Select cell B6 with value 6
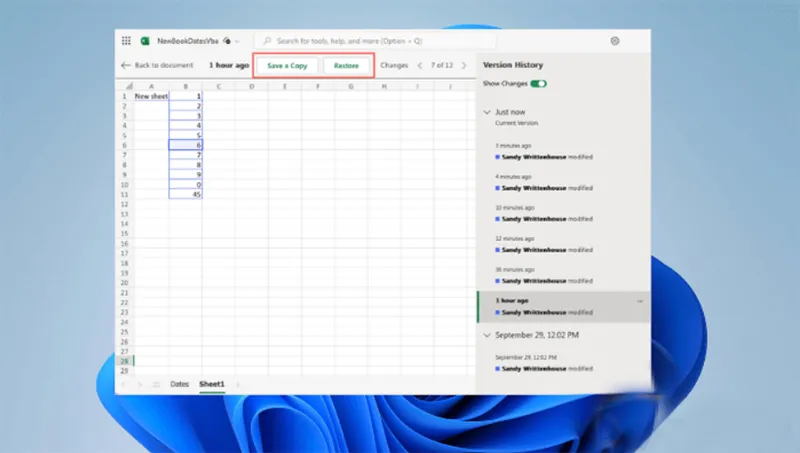 pyautogui.click(x=186, y=145)
